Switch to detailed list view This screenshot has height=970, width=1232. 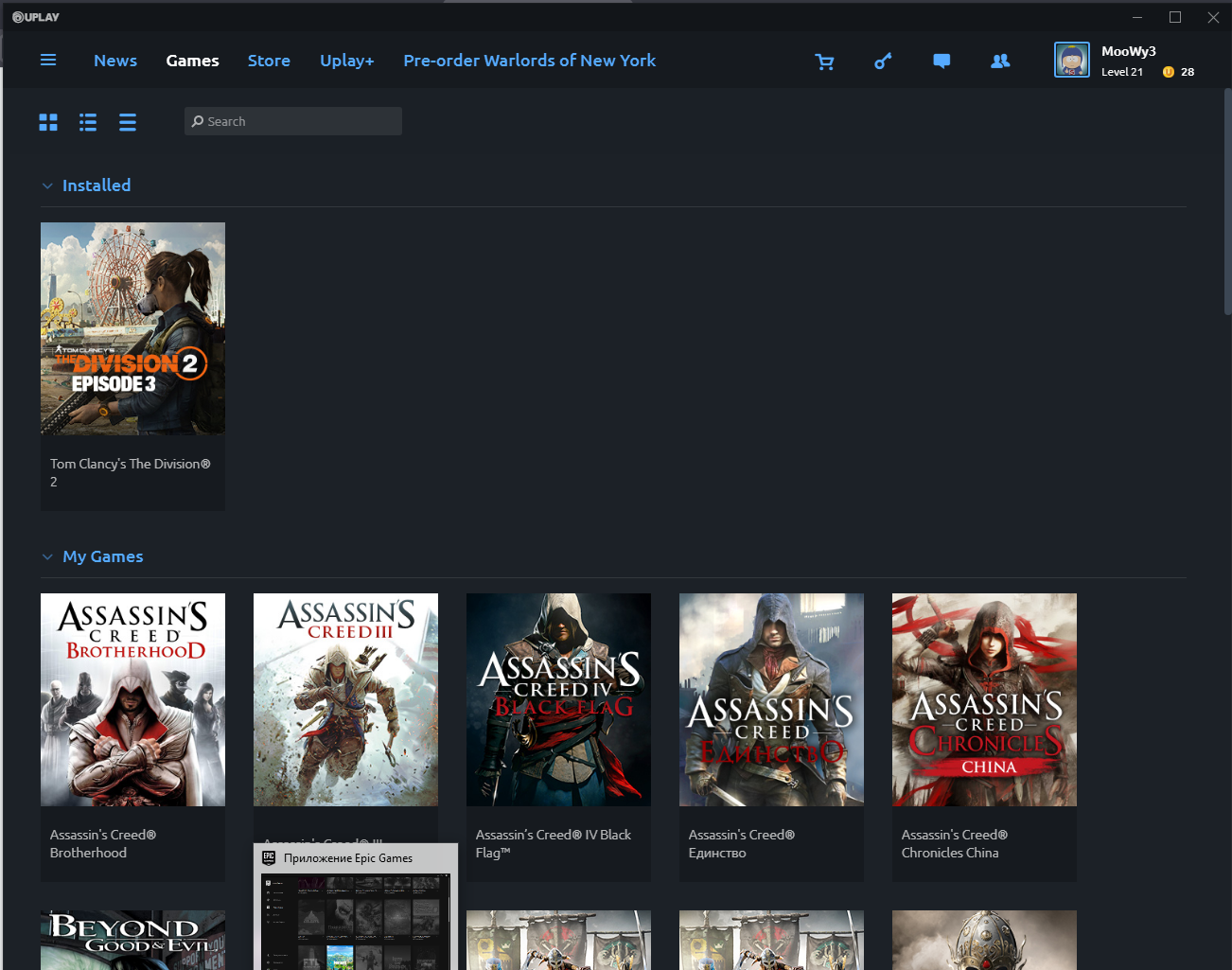click(88, 122)
